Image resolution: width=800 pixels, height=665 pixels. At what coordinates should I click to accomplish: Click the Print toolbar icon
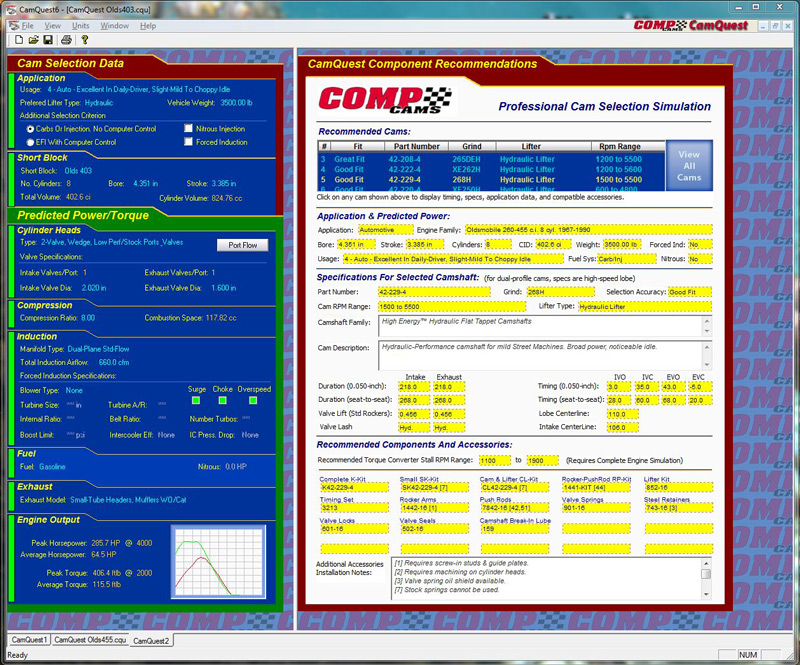click(66, 40)
